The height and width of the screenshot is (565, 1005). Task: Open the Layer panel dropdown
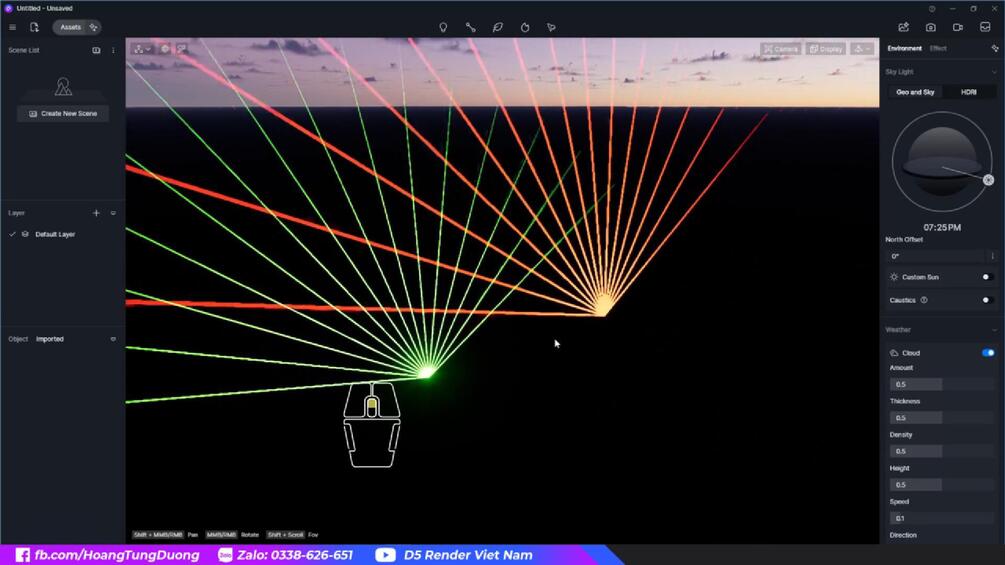click(113, 213)
